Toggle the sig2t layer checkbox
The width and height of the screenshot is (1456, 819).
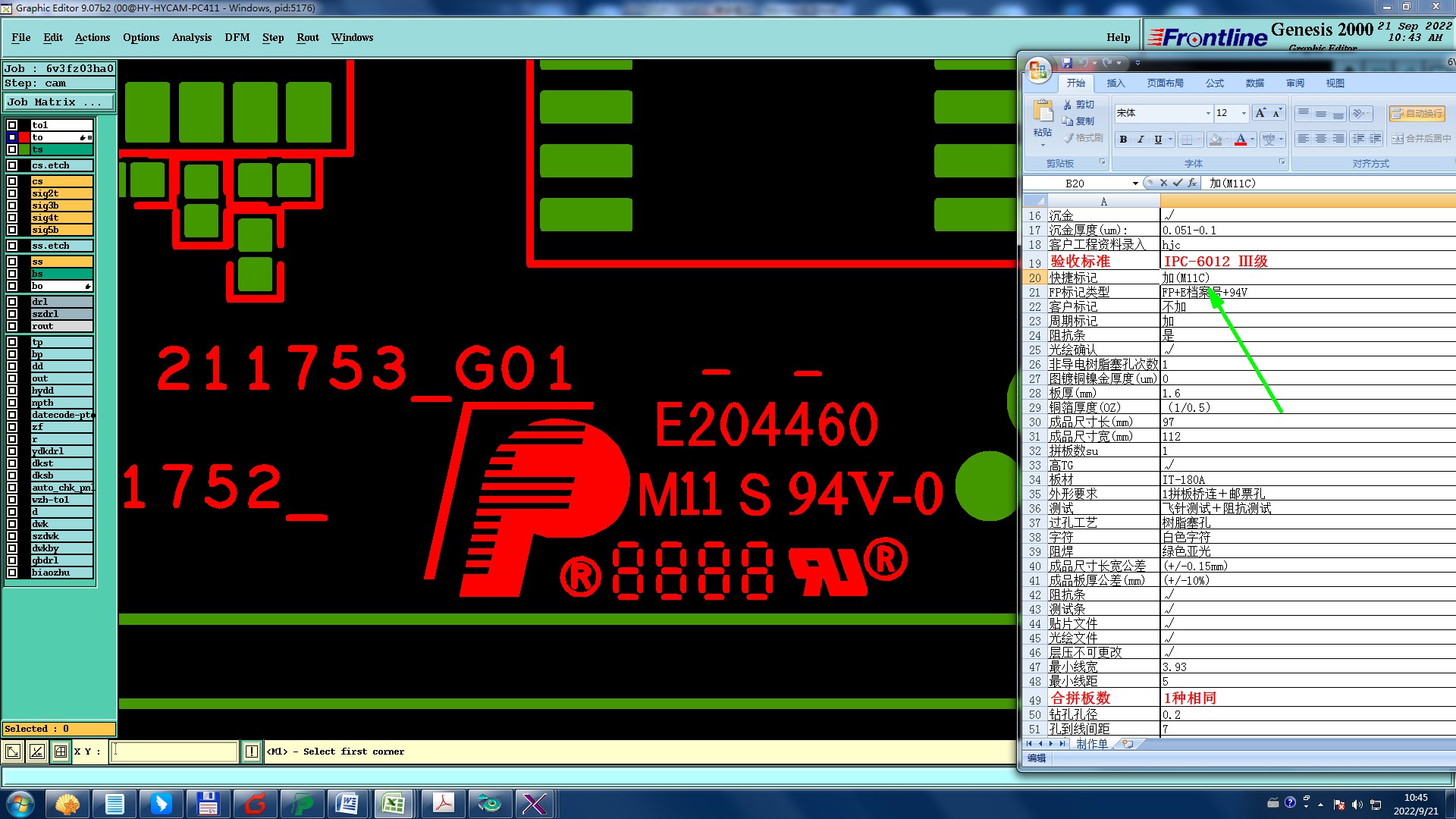point(12,193)
